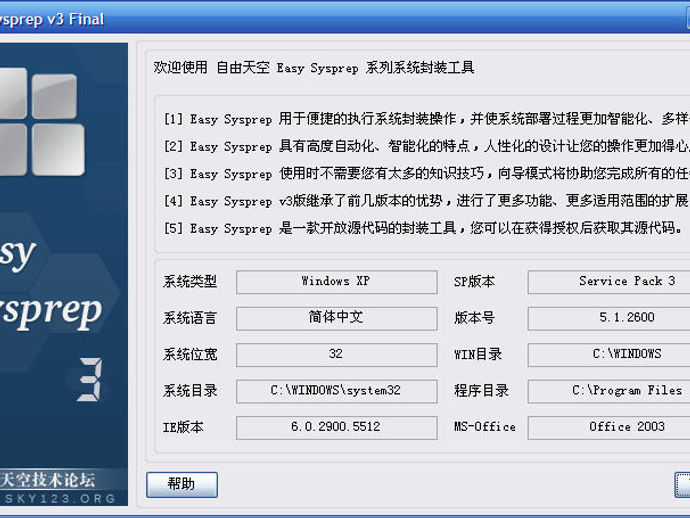This screenshot has height=518, width=690.
Task: Click the WIN目录 label
Action: [x=478, y=354]
